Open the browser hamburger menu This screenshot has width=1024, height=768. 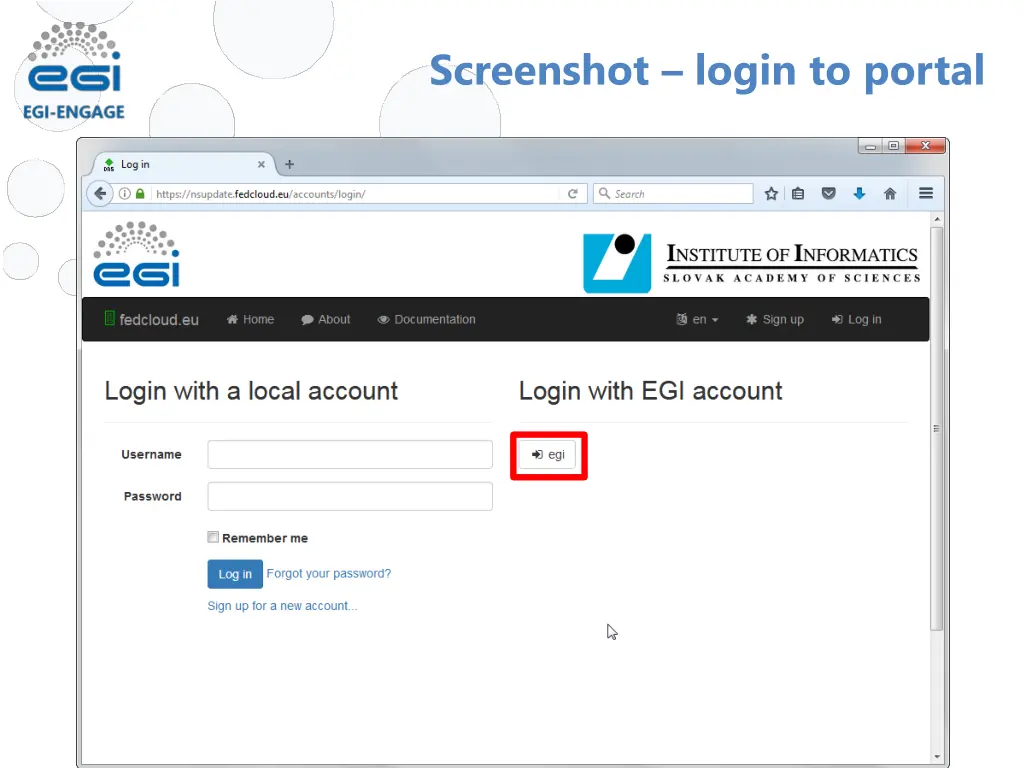(926, 193)
